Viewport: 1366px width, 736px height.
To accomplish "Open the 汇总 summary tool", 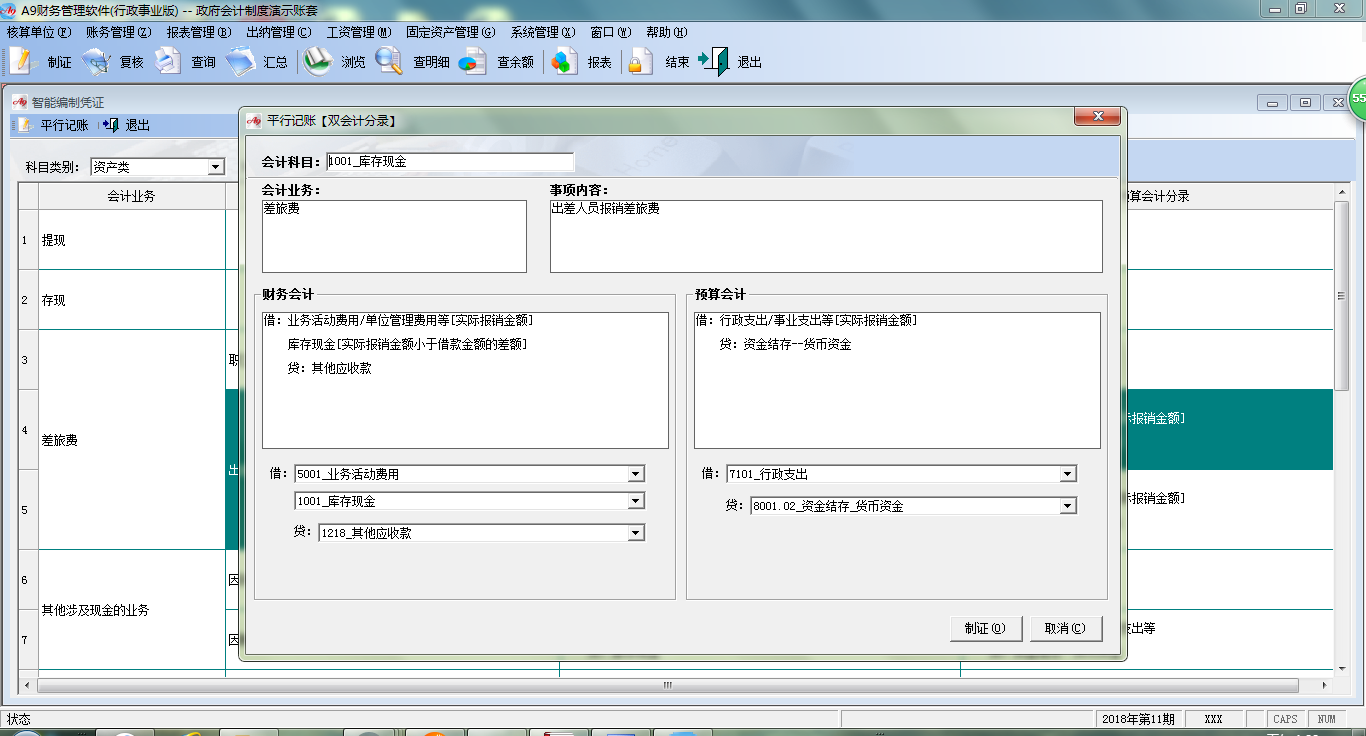I will click(241, 62).
